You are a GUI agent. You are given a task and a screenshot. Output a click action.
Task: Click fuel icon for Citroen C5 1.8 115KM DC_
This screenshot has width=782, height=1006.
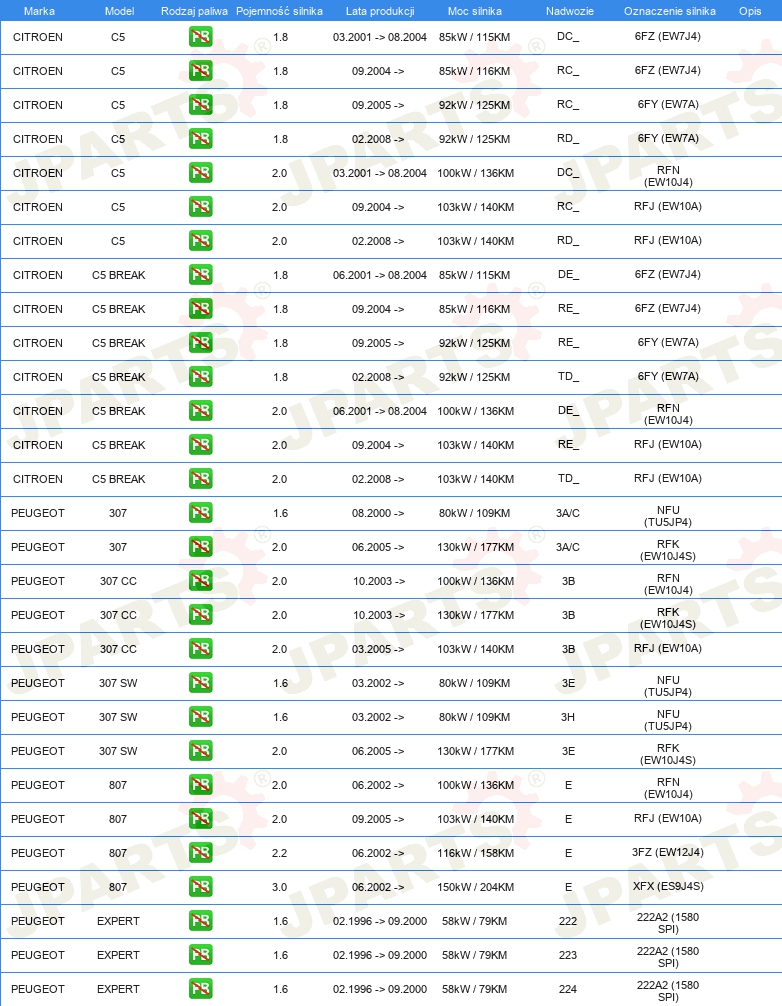(201, 37)
